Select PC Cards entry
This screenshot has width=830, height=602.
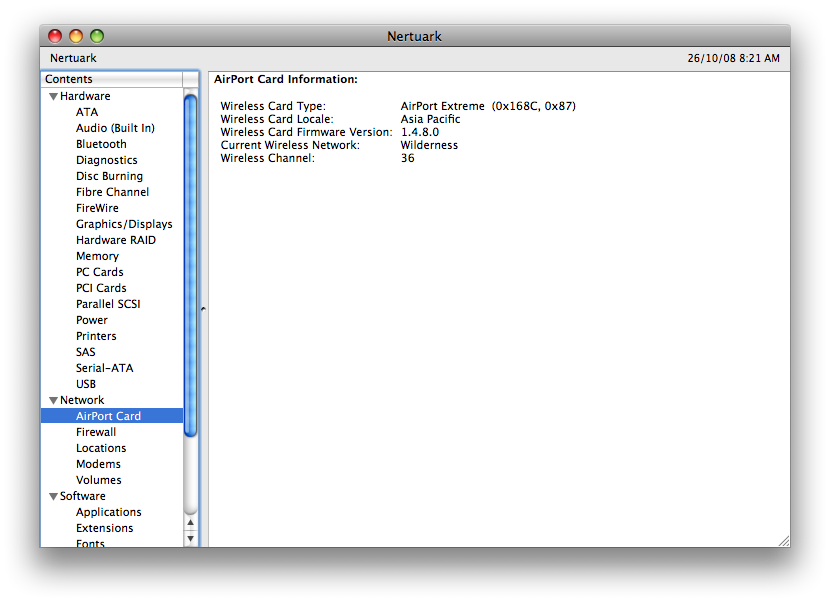100,272
